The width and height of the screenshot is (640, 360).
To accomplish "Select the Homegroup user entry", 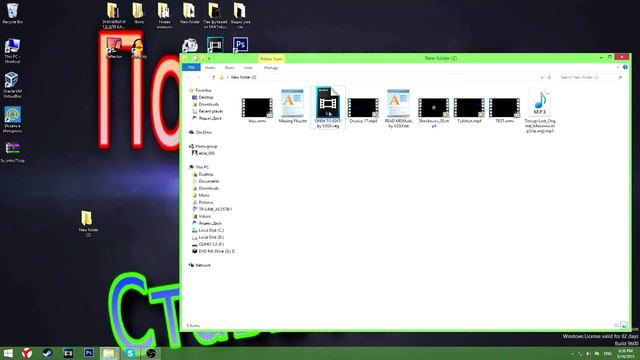I will (206, 153).
